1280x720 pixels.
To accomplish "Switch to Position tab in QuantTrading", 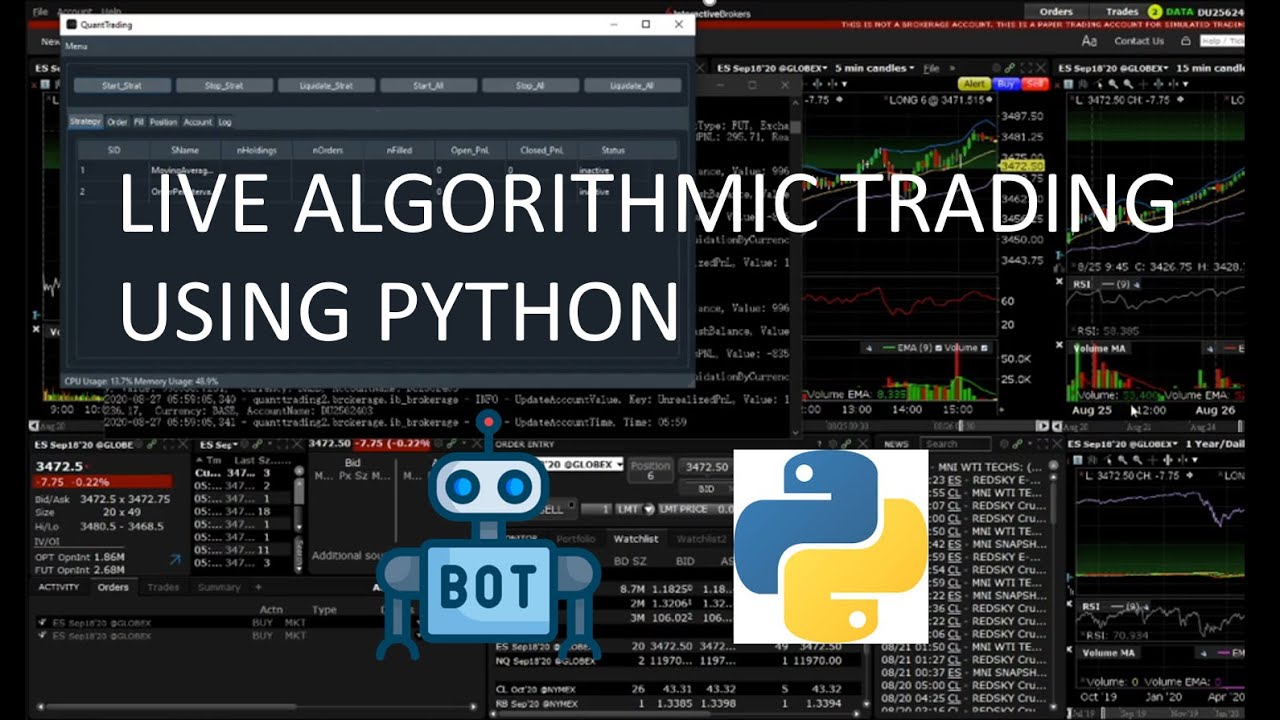I will pos(163,122).
